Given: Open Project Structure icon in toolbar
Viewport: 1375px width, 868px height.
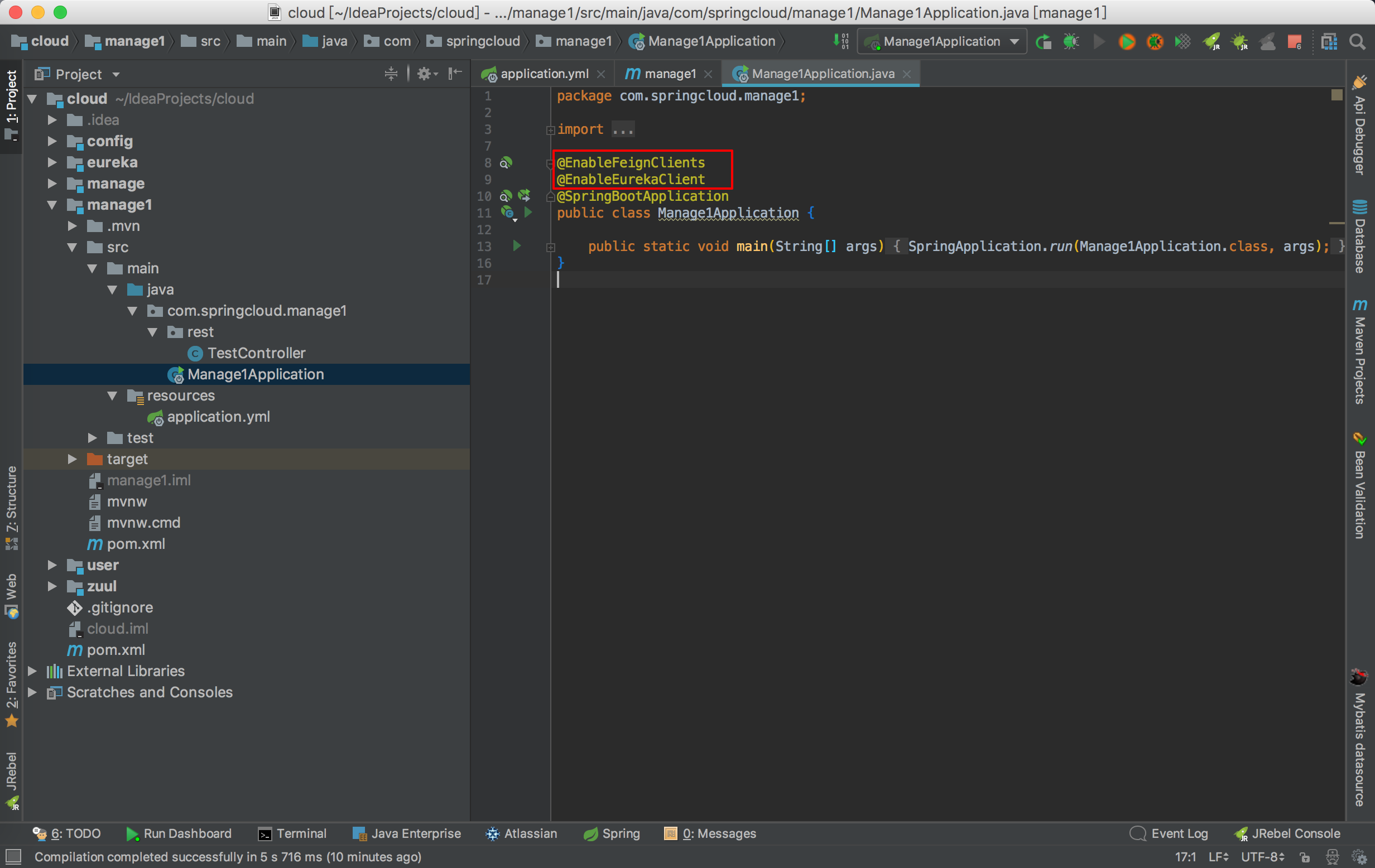Looking at the screenshot, I should pos(1329,42).
